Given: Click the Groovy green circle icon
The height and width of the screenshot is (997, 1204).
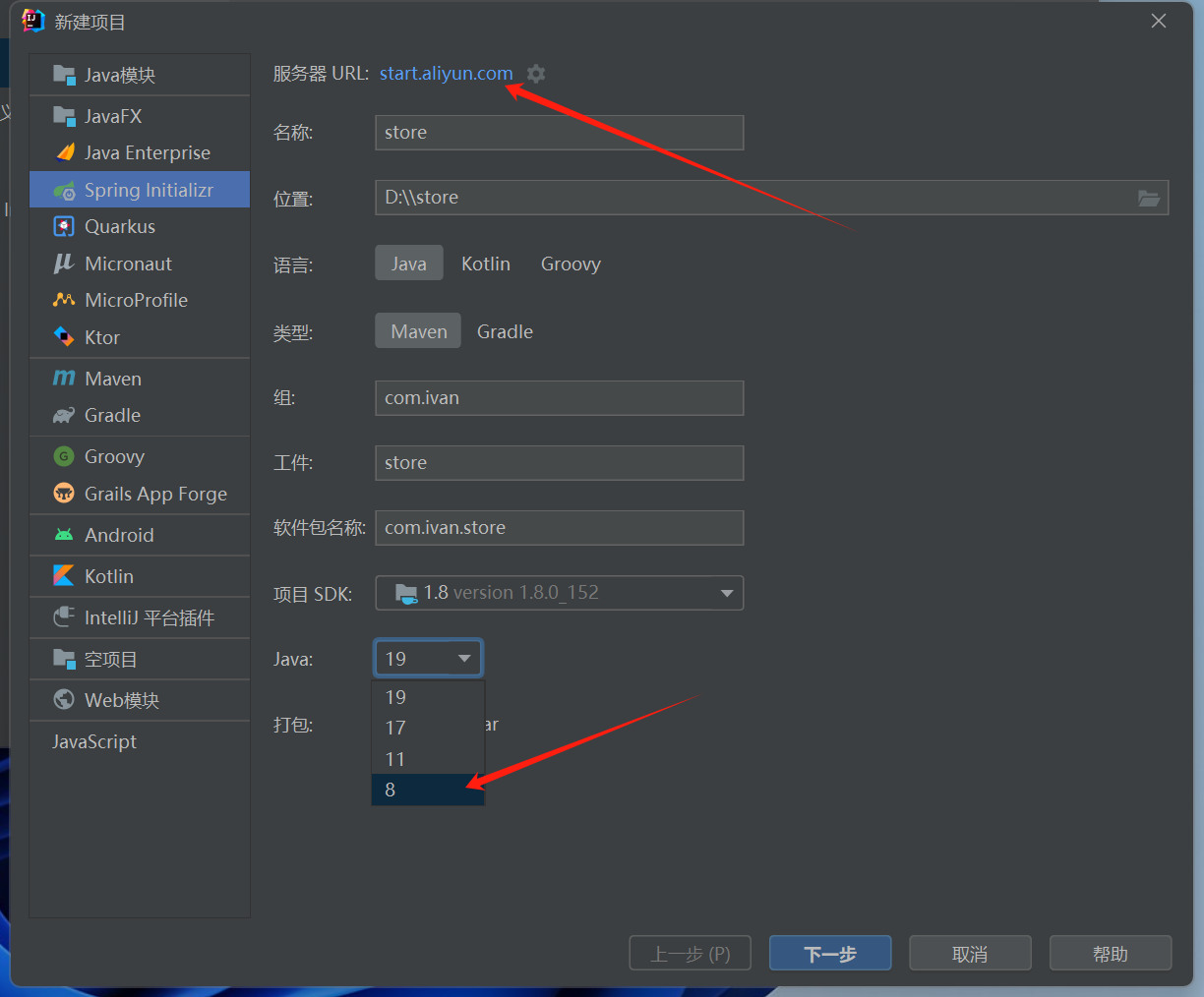Looking at the screenshot, I should coord(64,456).
